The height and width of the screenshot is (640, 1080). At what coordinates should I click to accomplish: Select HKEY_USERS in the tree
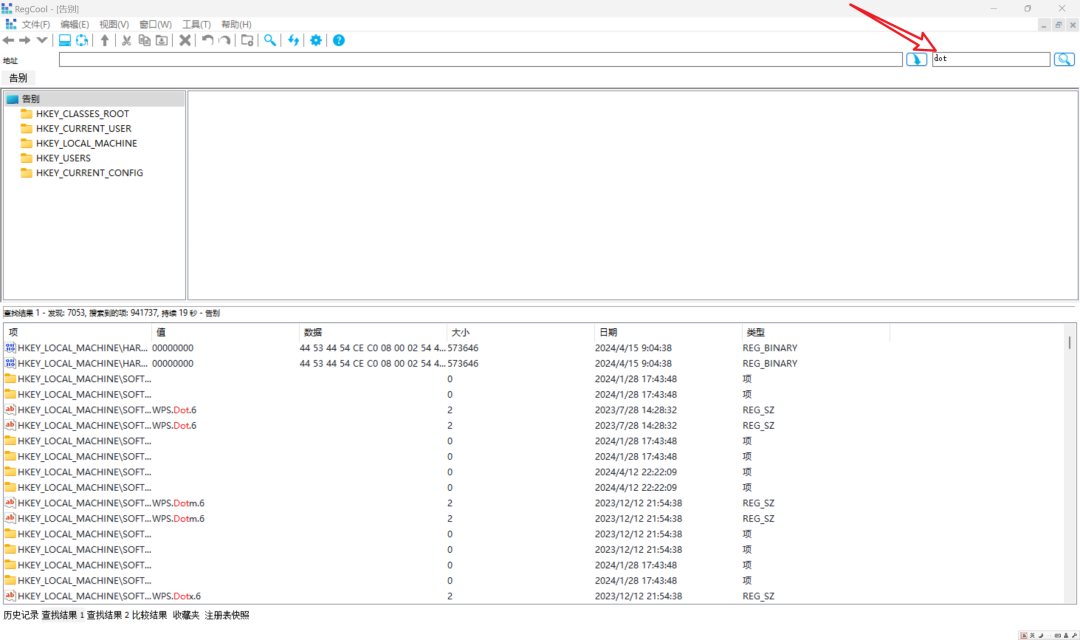click(63, 158)
